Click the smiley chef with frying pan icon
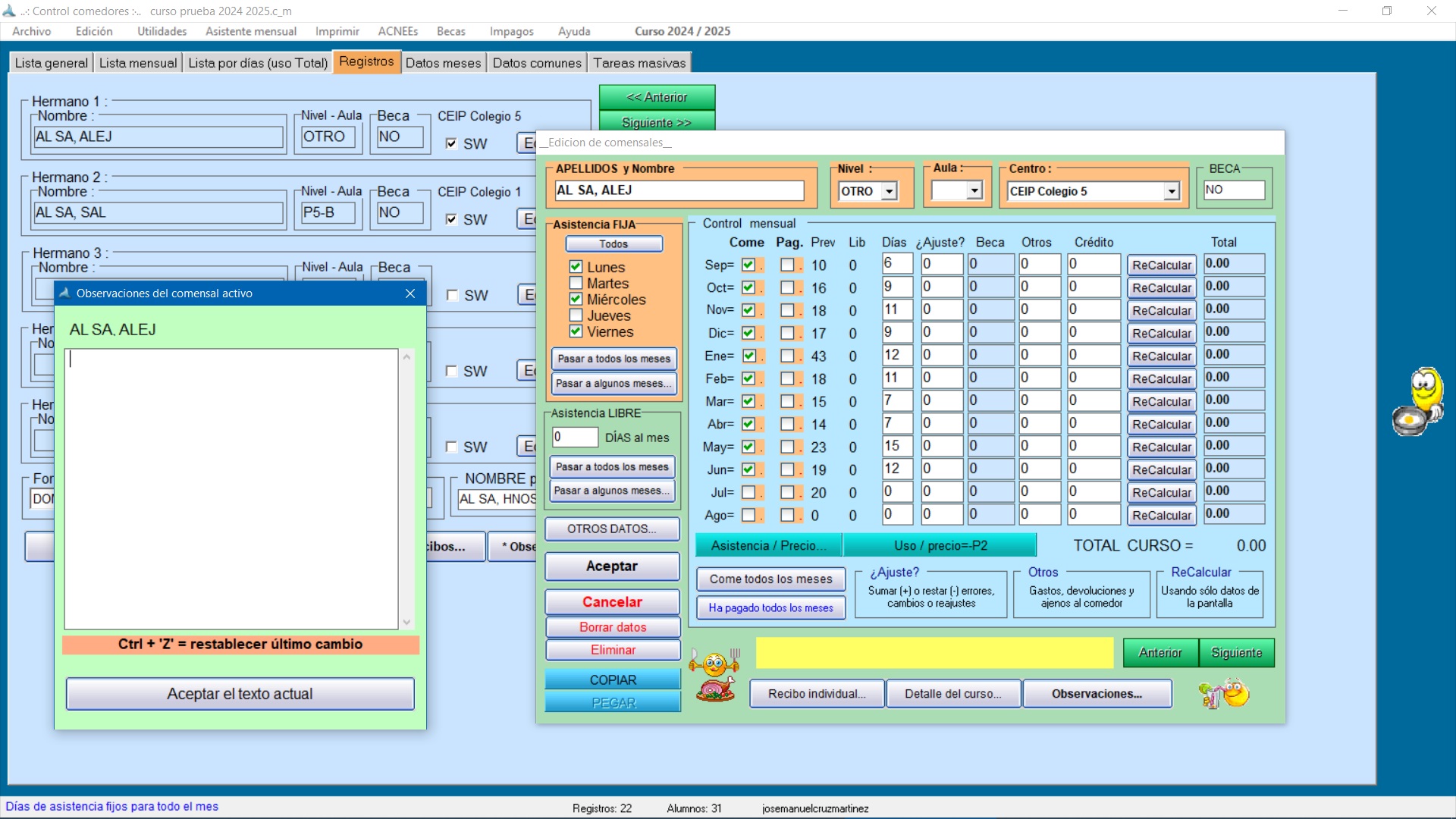Screen dimensions: 1456x819 [1418, 402]
